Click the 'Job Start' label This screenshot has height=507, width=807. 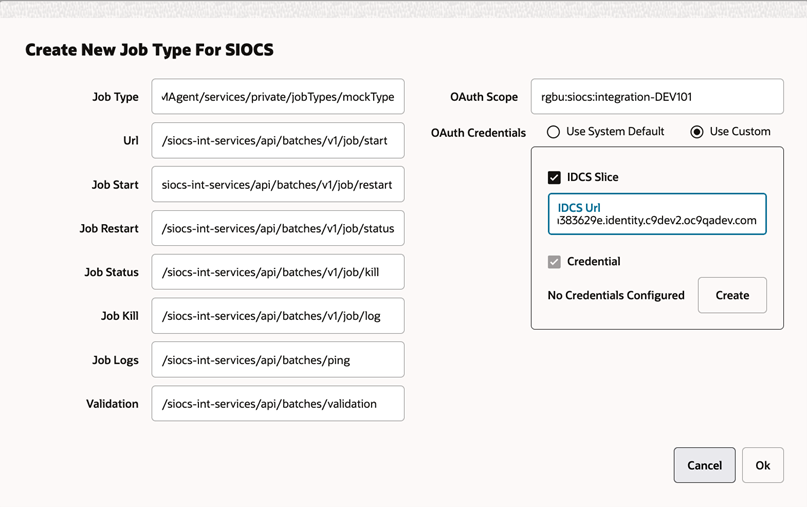click(115, 185)
